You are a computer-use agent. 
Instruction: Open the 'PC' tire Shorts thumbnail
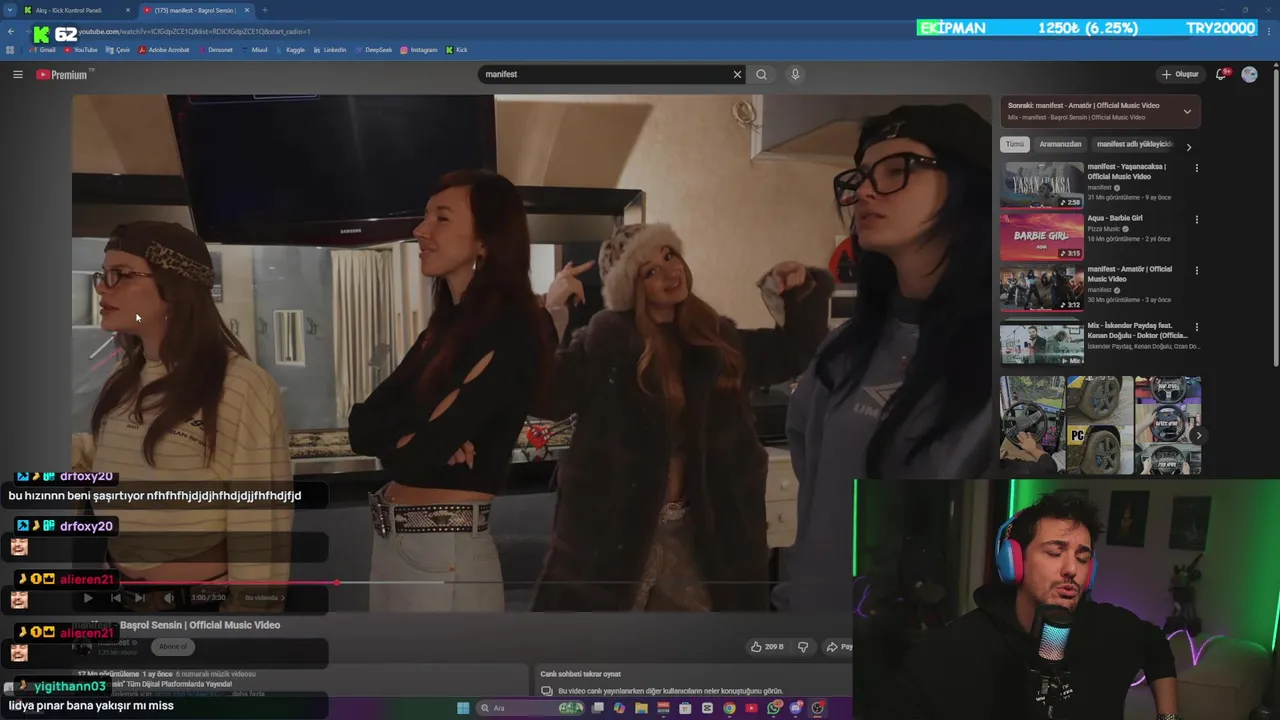tap(1099, 425)
